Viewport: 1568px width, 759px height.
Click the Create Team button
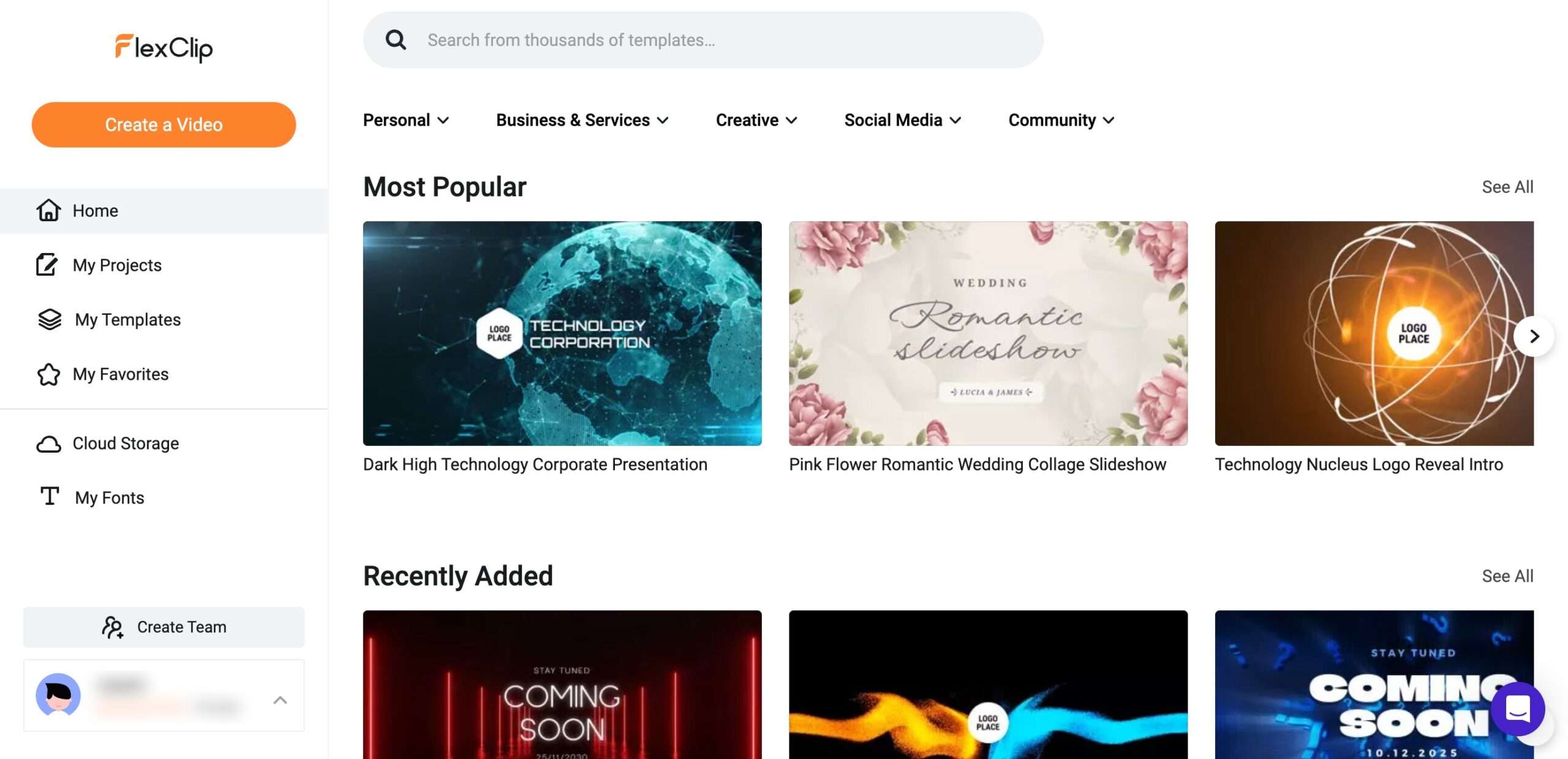point(164,627)
